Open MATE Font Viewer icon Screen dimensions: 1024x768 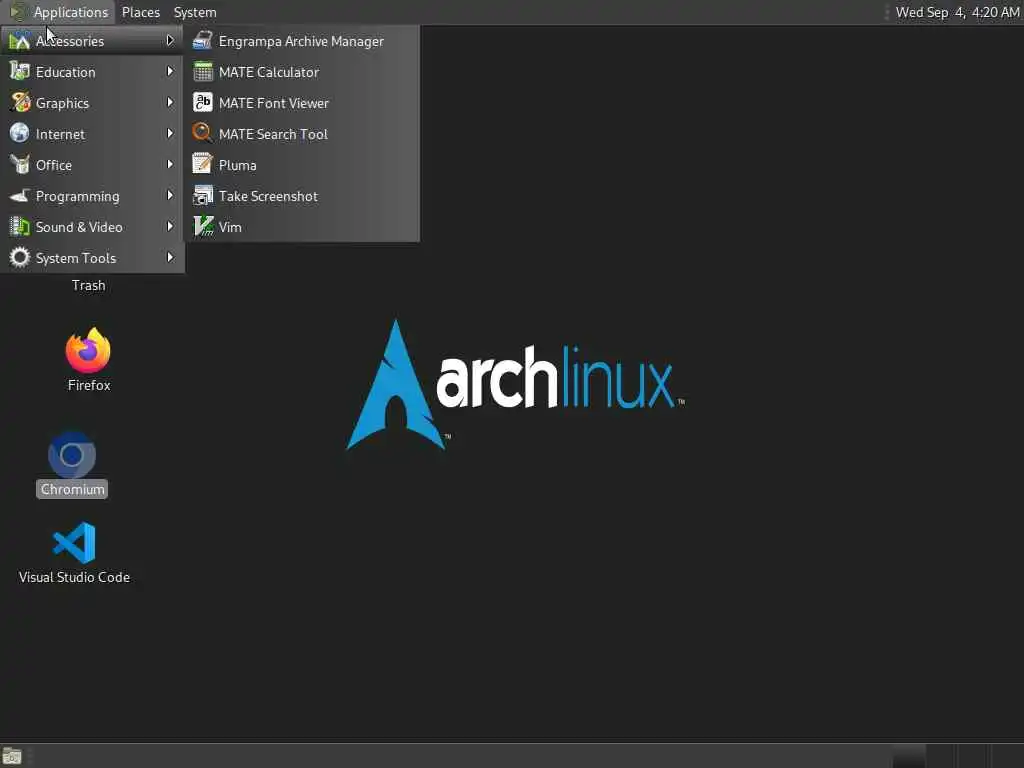202,103
